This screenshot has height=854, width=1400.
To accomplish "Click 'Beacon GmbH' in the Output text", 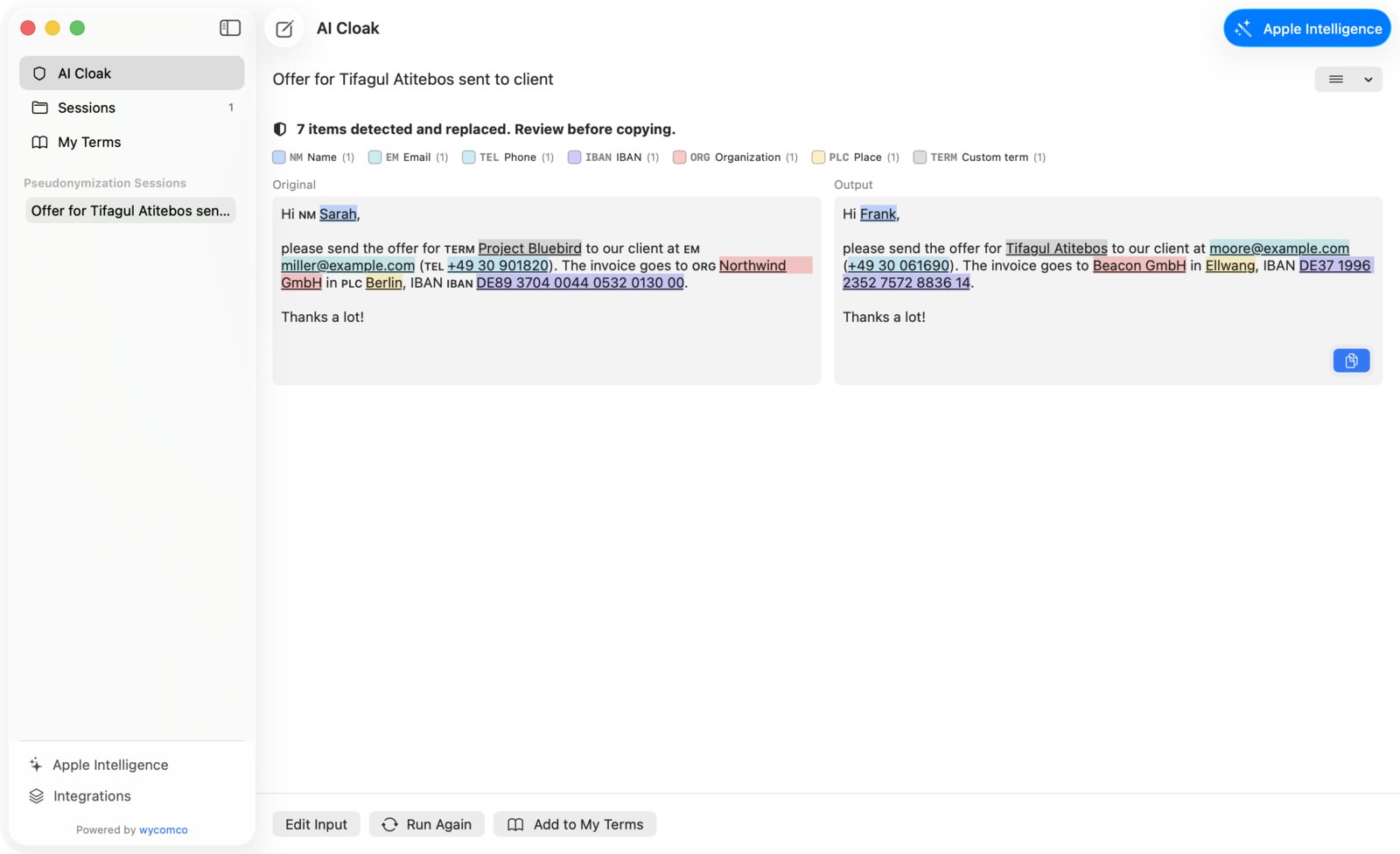I will 1139,266.
